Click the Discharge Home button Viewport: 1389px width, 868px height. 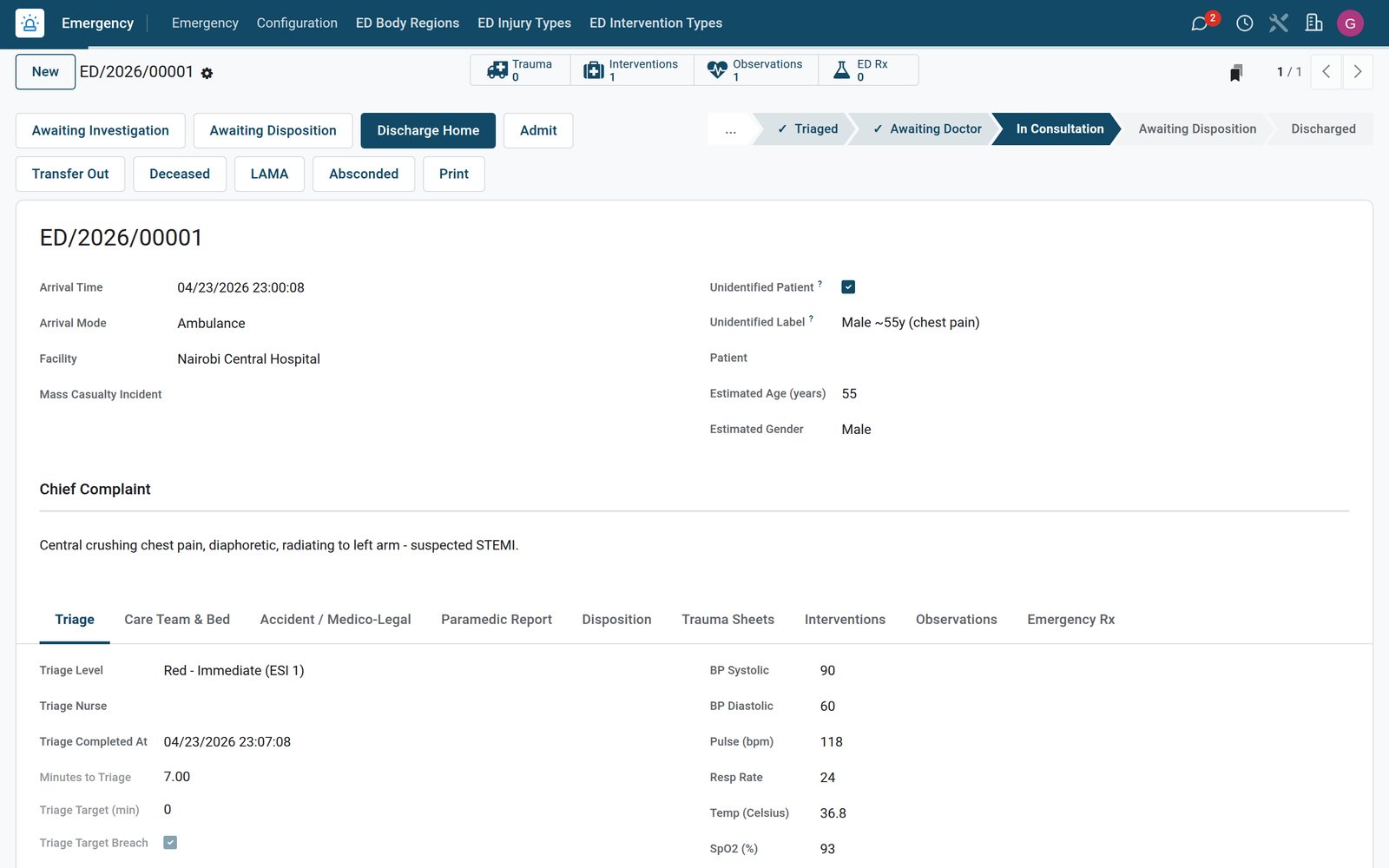click(x=428, y=130)
